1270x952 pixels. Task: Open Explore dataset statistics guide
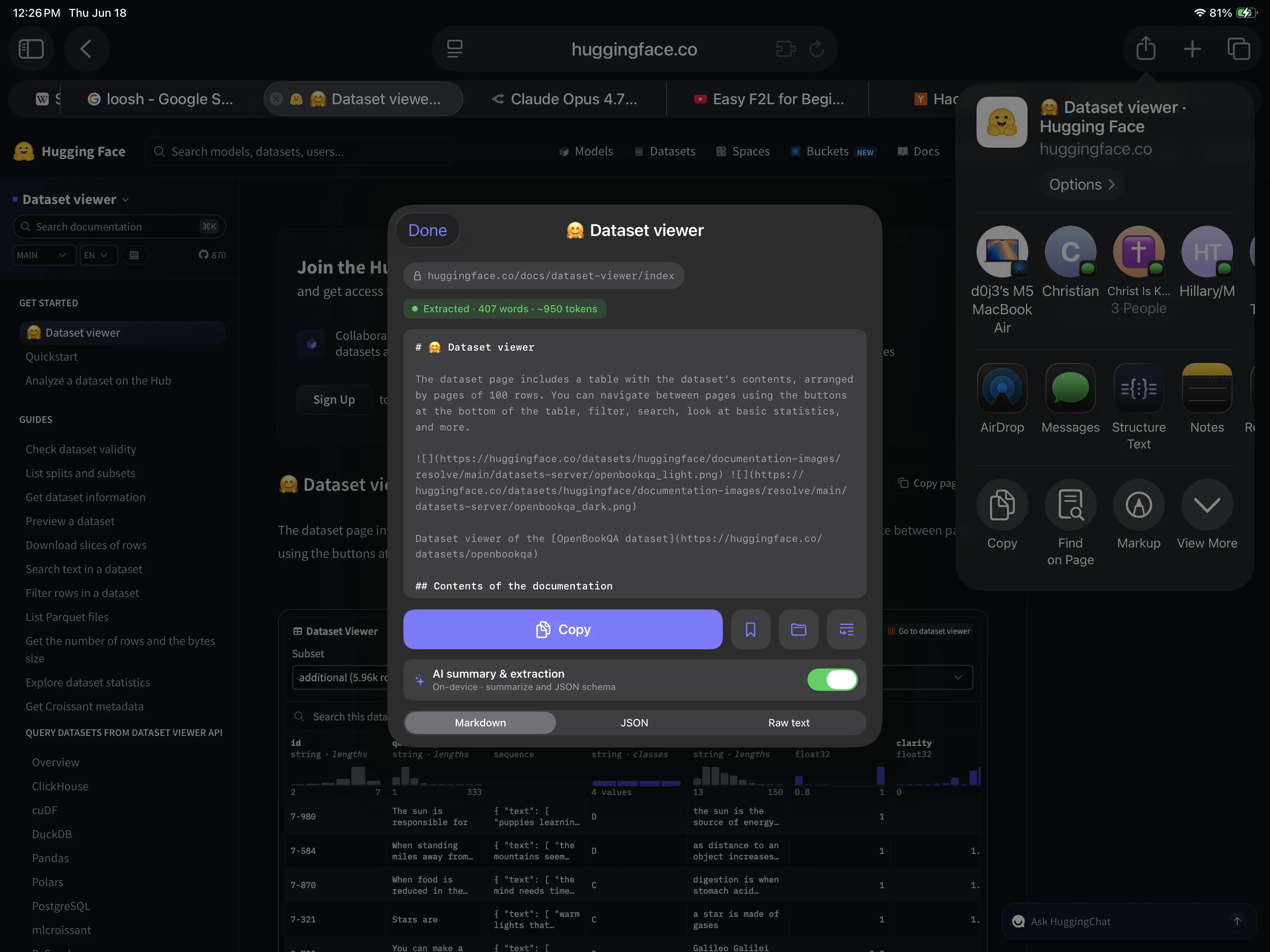88,682
